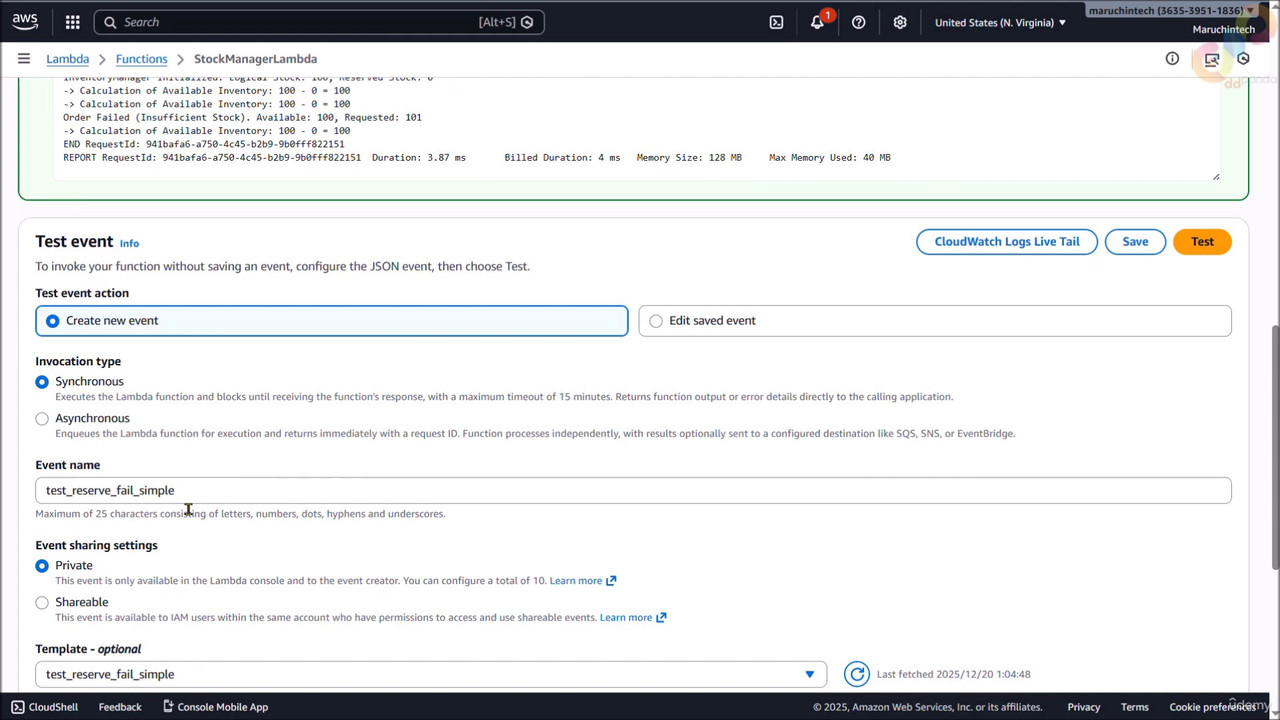Click the info circle icon near breadcrumb
Screen dimensions: 1280x720
point(1172,59)
